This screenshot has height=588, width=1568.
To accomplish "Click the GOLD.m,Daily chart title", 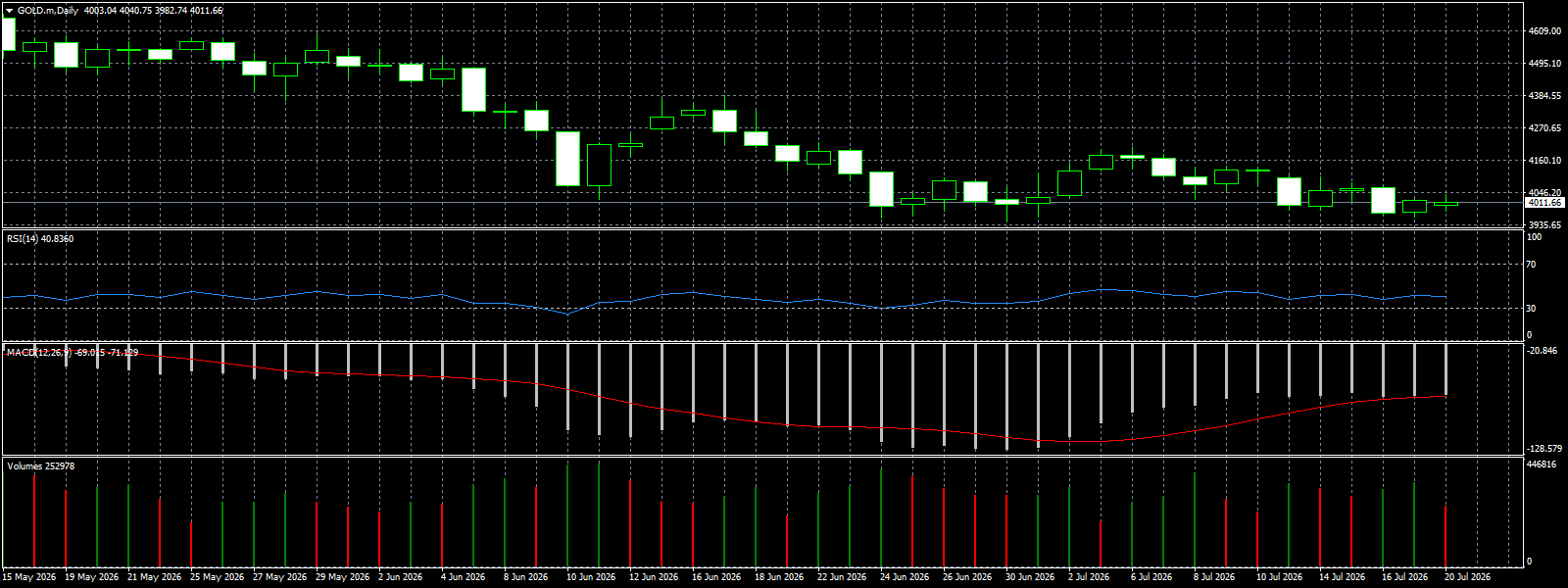I will click(49, 11).
